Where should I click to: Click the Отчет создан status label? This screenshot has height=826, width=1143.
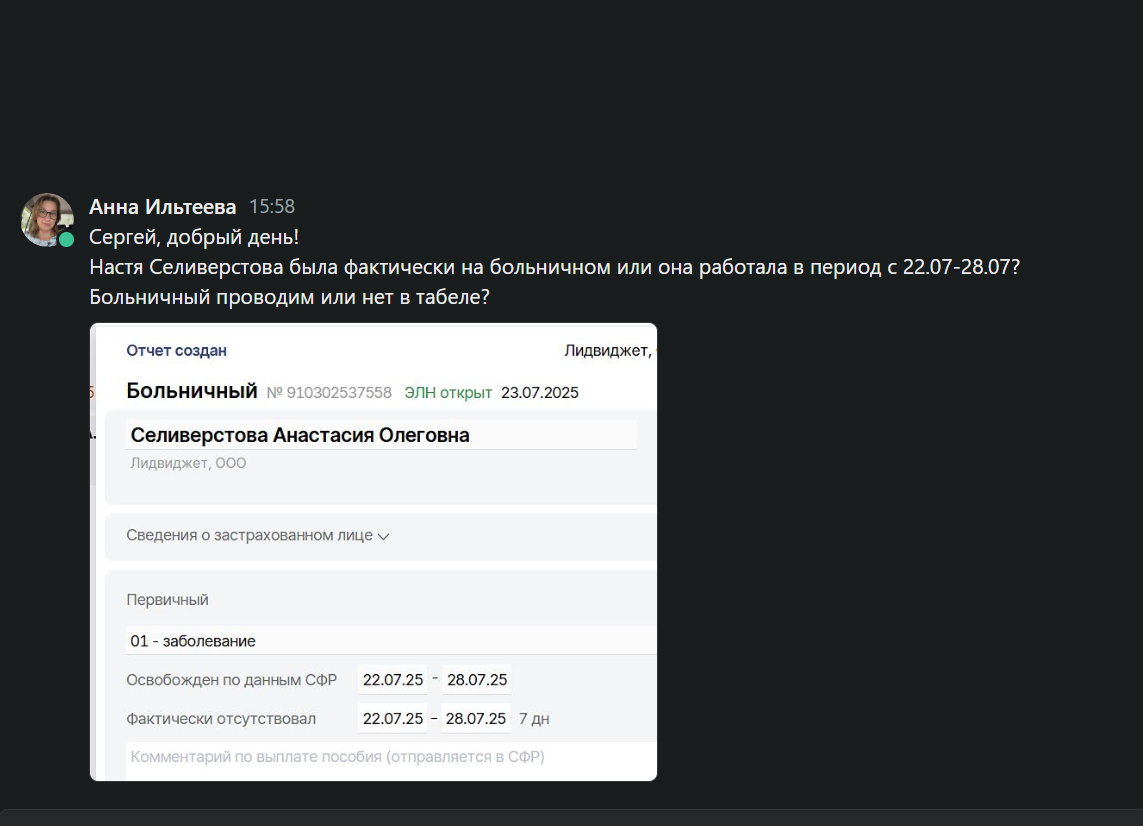tap(176, 351)
